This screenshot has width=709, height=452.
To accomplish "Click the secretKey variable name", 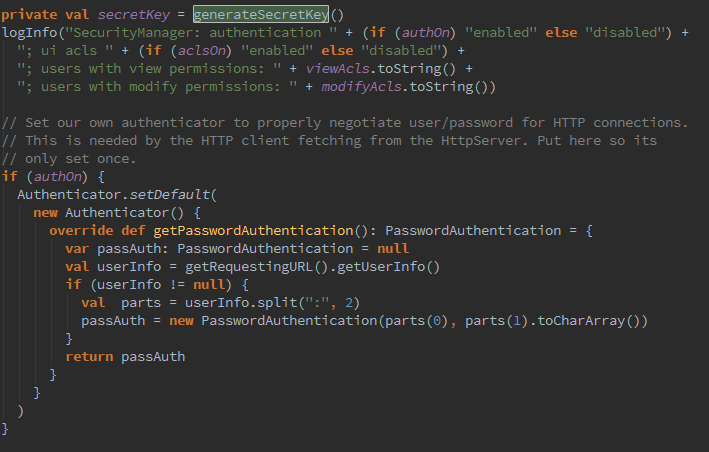I will pyautogui.click(x=133, y=14).
